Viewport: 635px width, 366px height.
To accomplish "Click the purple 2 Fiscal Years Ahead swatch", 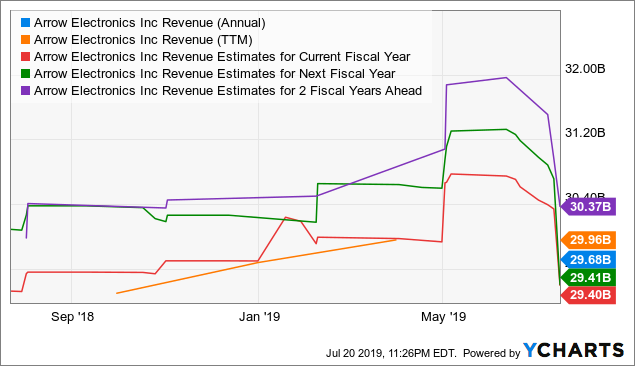I will (26, 91).
